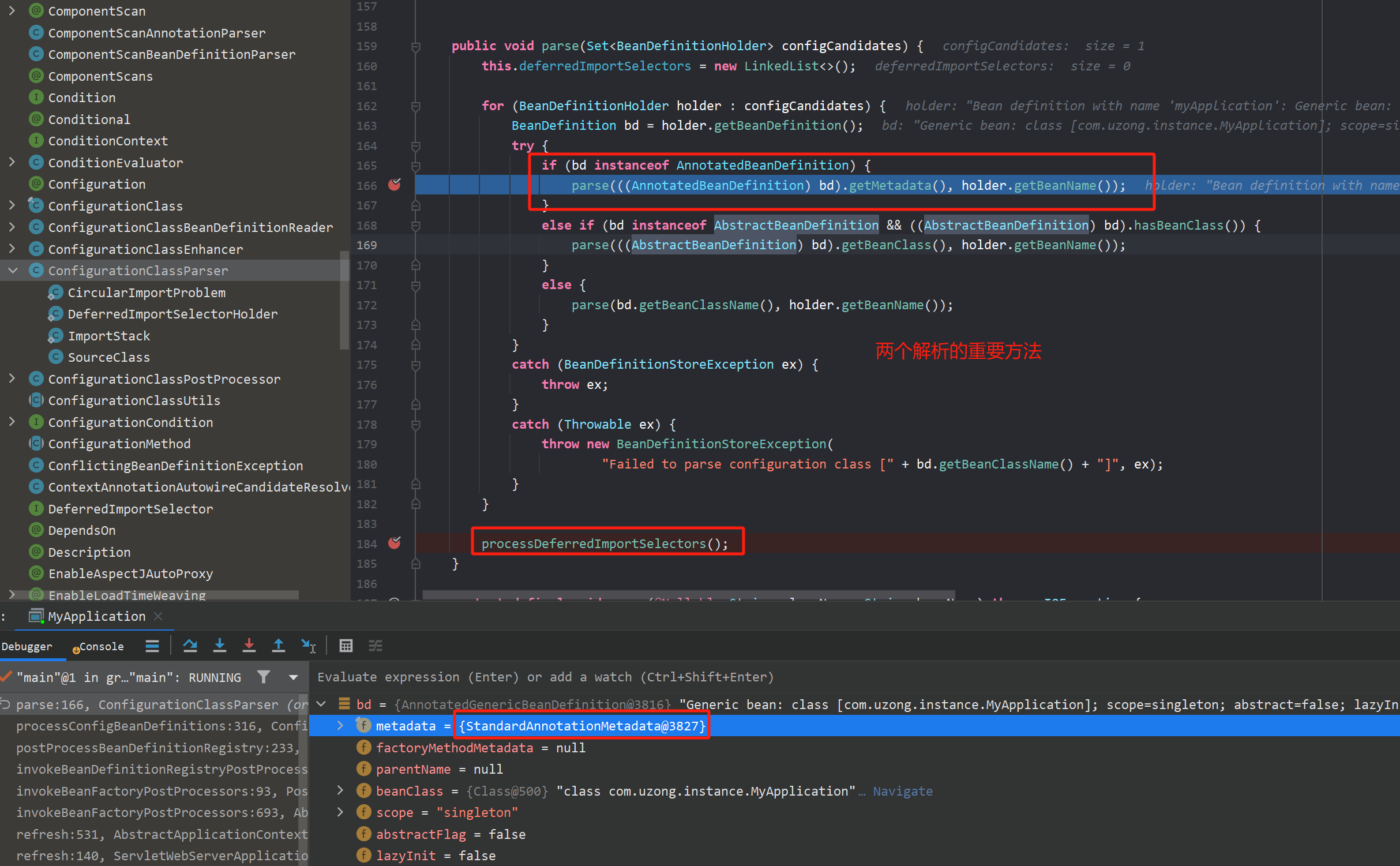Toggle the breakpoint on line 184

click(x=395, y=543)
